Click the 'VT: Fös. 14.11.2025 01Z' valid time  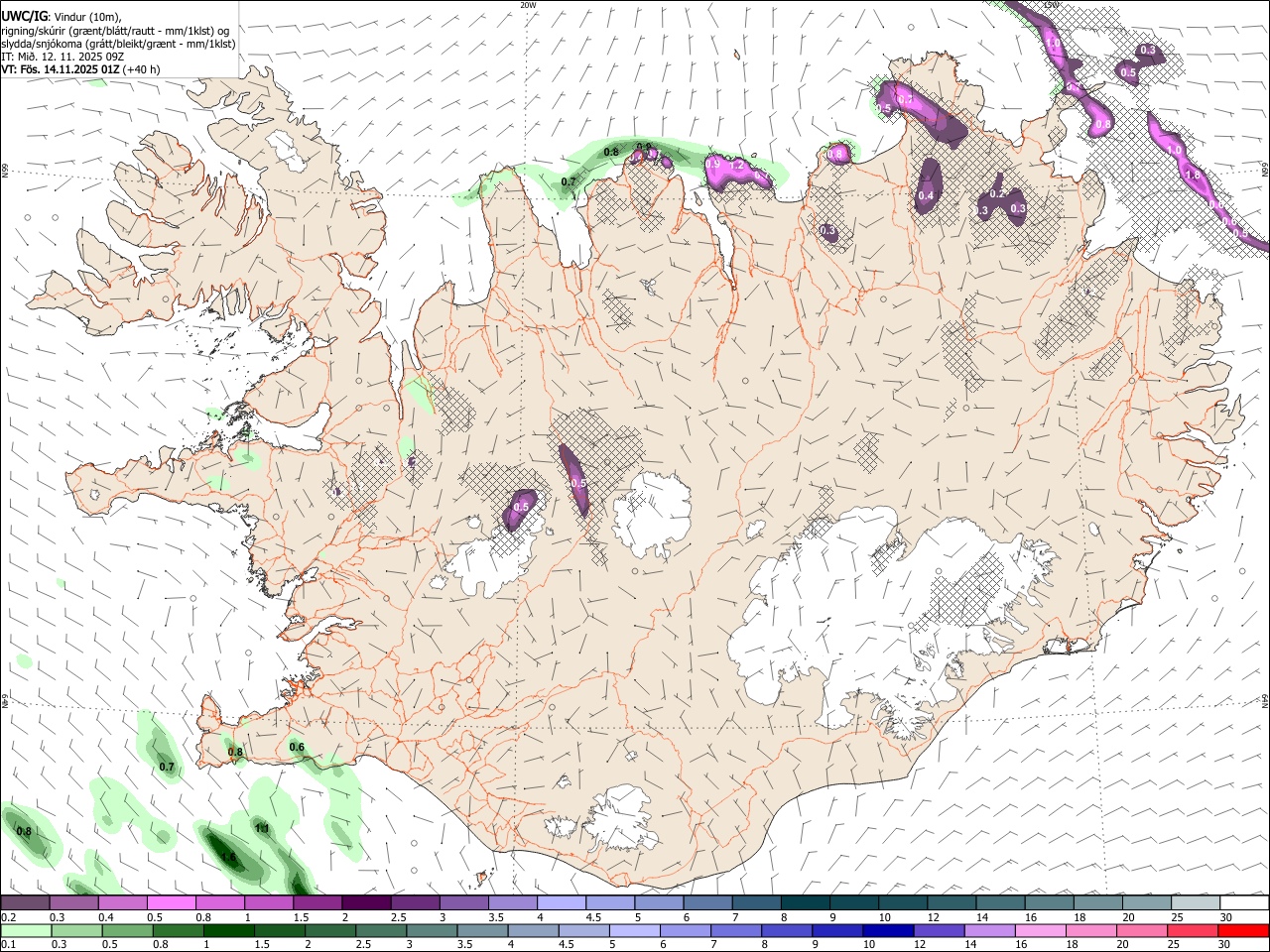click(x=60, y=69)
